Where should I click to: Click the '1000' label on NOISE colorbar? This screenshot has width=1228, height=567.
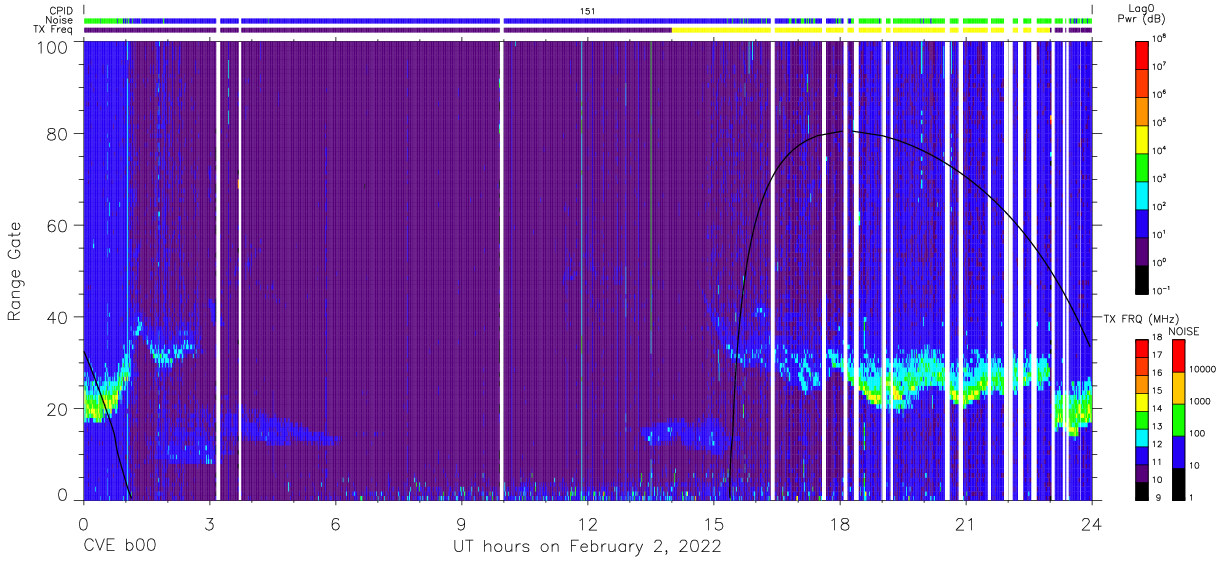(x=1202, y=401)
